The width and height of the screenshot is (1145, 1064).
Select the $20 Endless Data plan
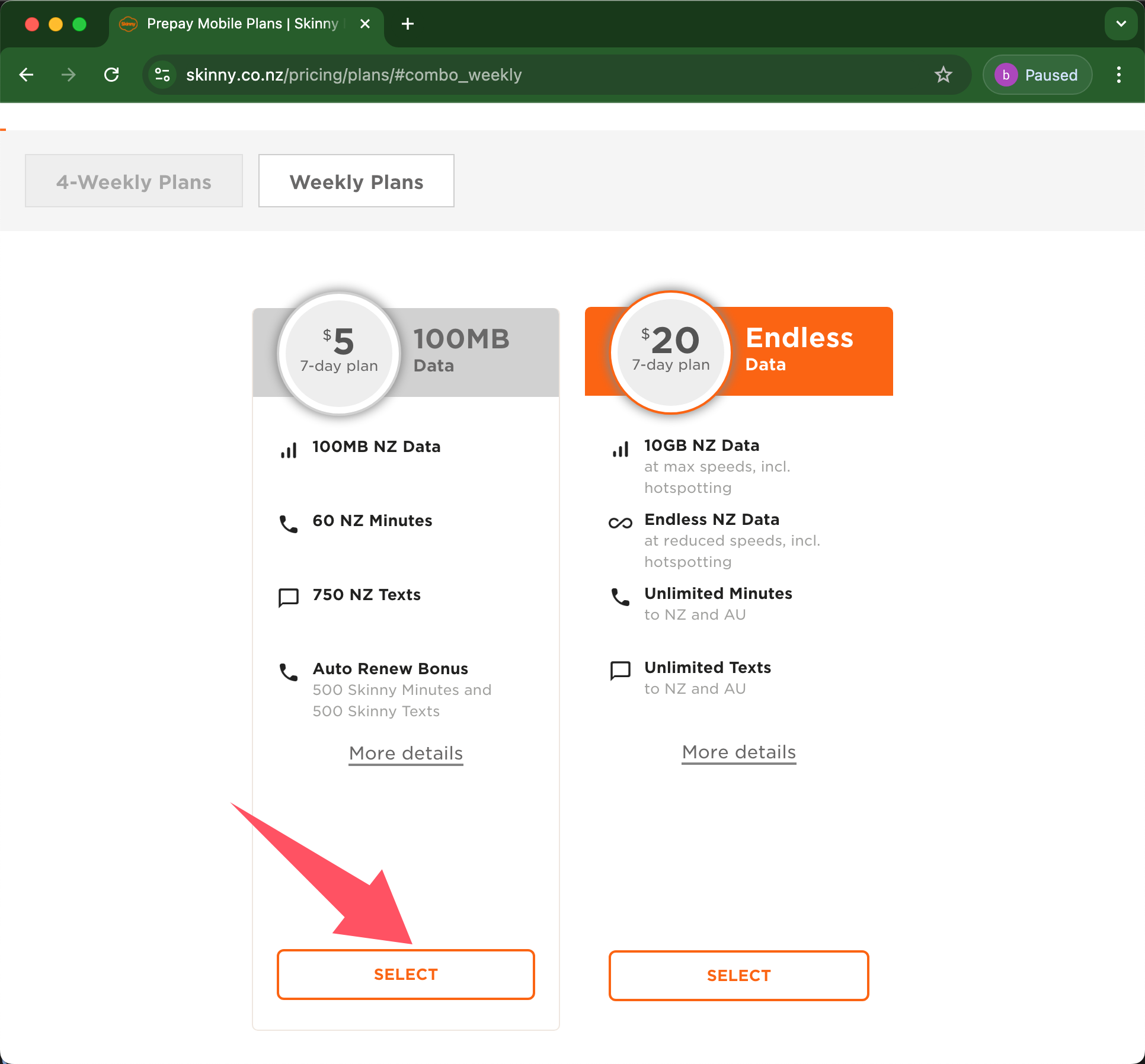tap(738, 976)
